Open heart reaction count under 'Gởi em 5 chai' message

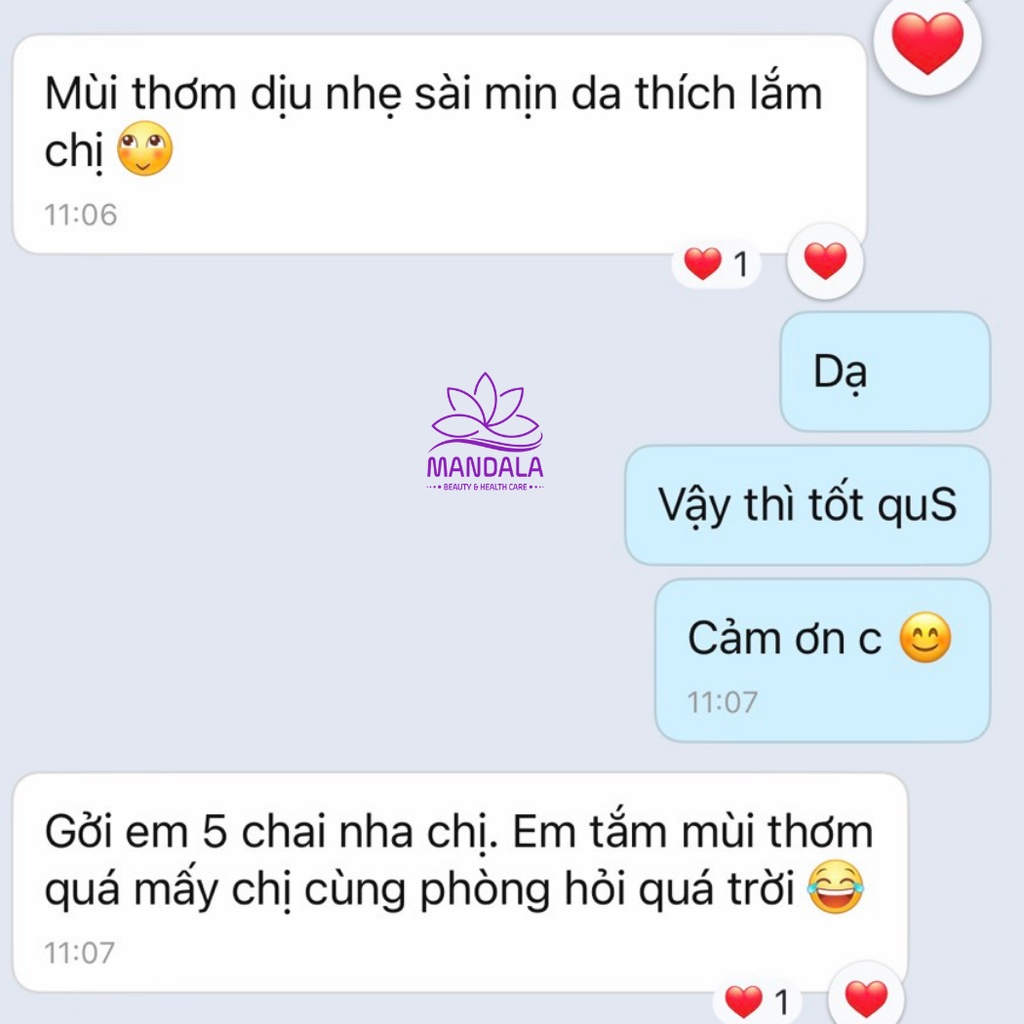point(758,1000)
